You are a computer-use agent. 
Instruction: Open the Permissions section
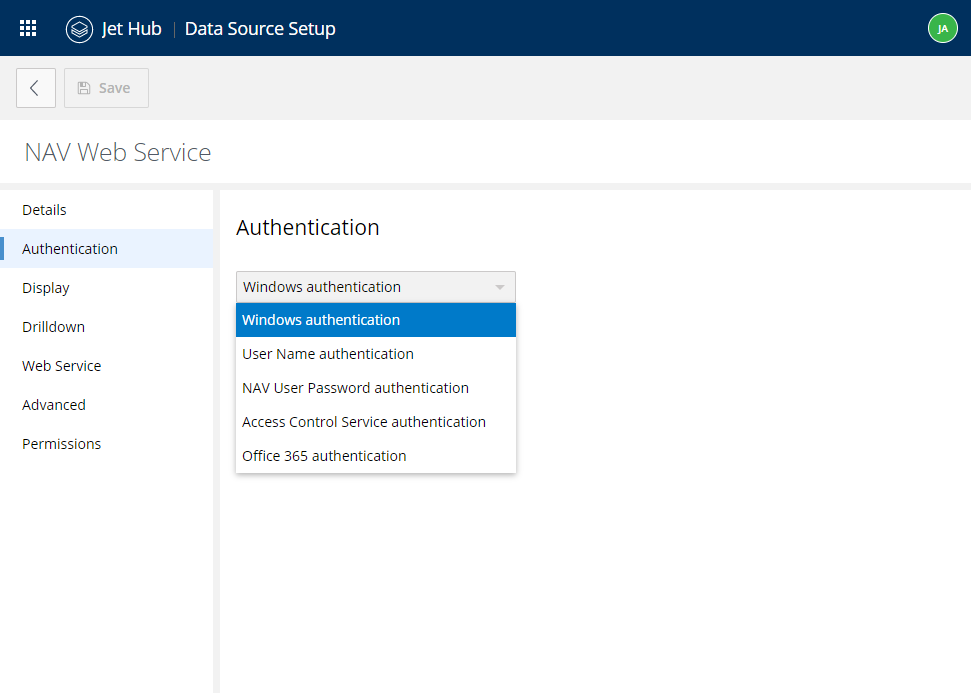pos(107,444)
